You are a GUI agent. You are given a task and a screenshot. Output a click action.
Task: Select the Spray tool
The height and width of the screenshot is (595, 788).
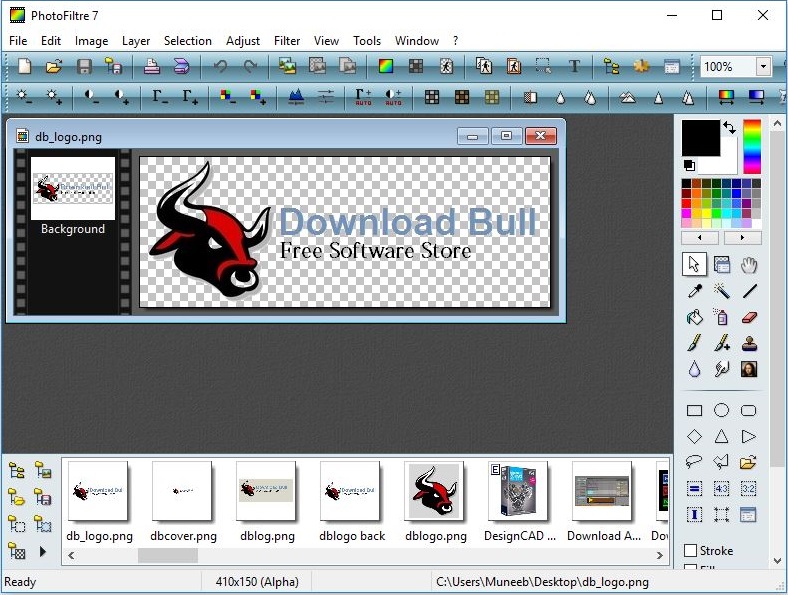click(722, 317)
